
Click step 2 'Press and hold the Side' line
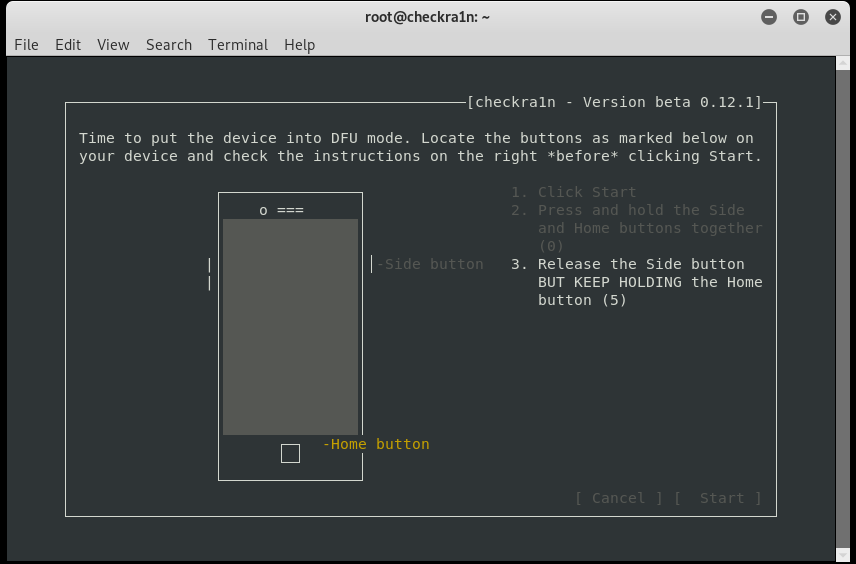628,210
